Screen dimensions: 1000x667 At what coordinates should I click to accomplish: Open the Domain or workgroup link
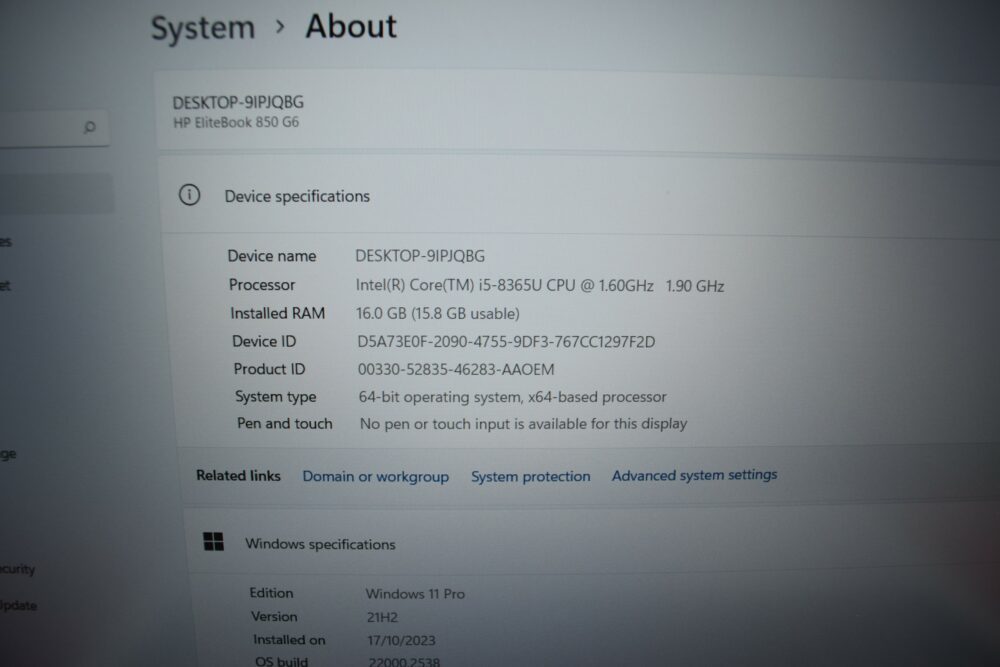(x=376, y=476)
